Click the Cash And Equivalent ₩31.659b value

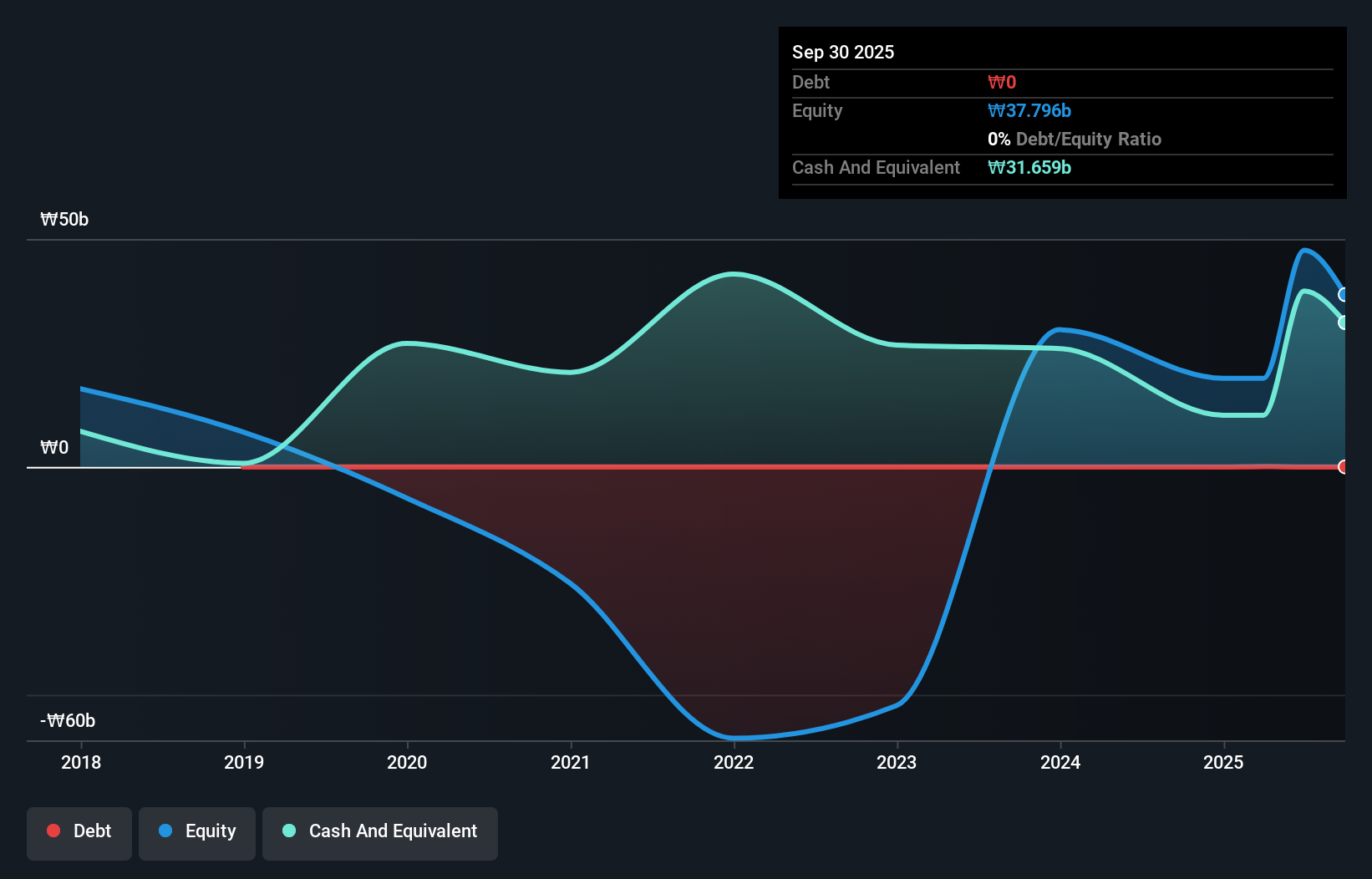tap(1029, 167)
